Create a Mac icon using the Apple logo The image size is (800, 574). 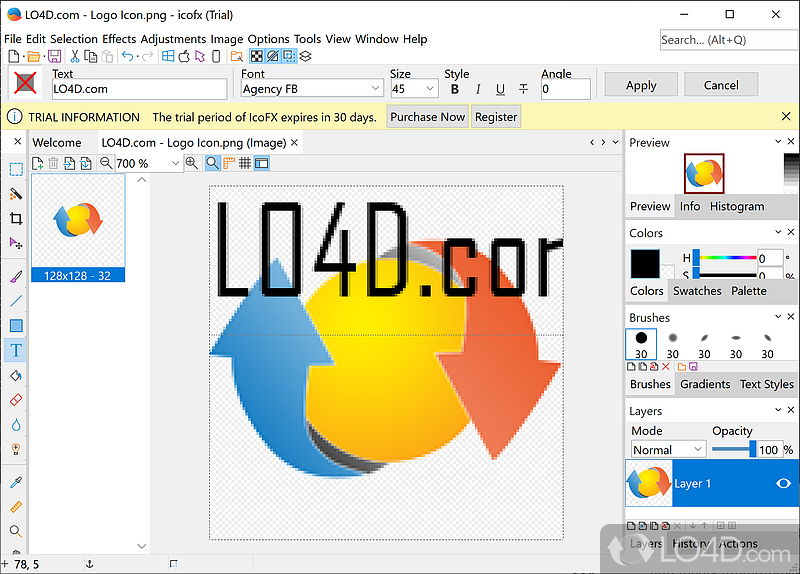pyautogui.click(x=184, y=56)
